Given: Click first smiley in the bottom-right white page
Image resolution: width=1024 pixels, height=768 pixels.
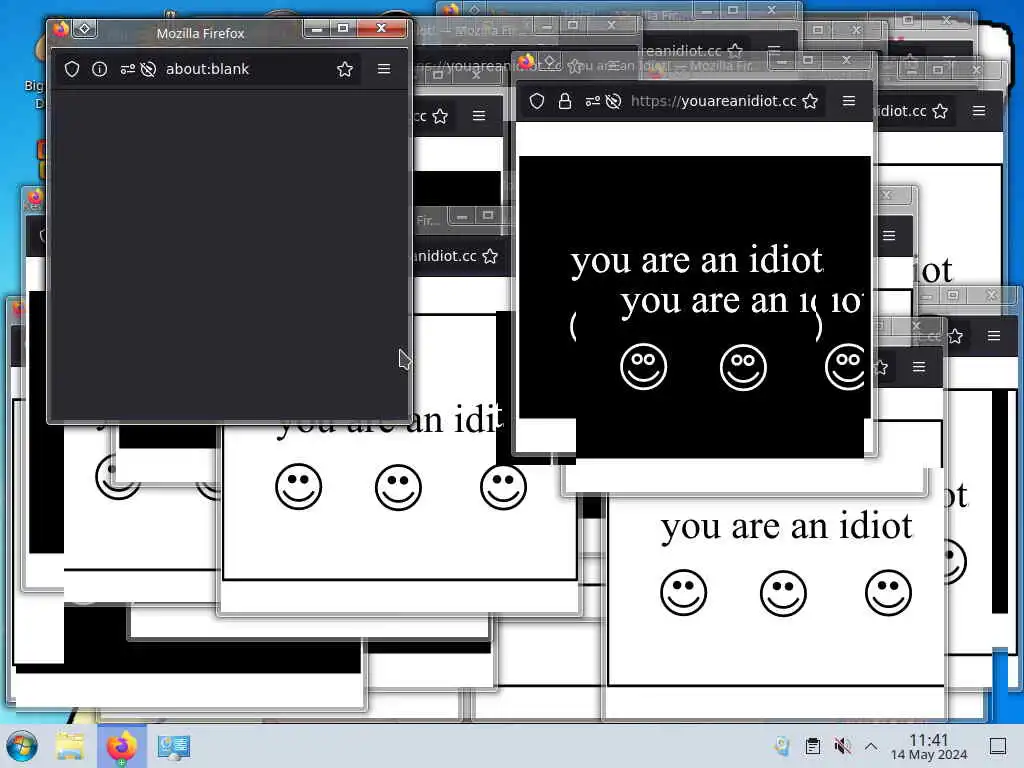Looking at the screenshot, I should [x=684, y=592].
